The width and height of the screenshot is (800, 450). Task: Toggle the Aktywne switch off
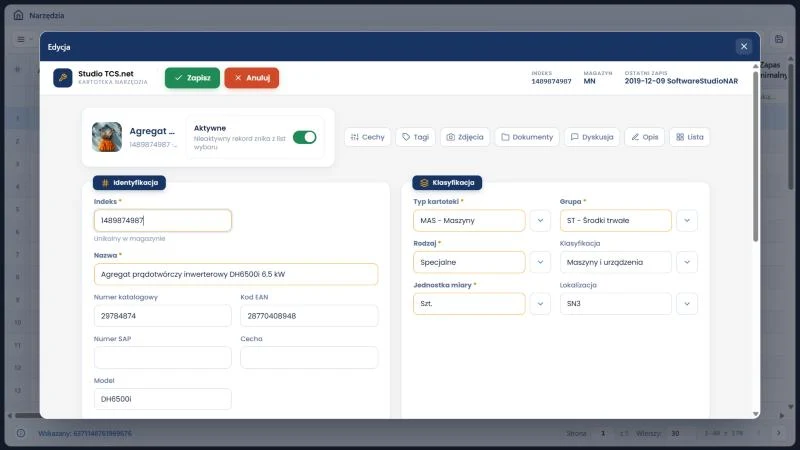[x=305, y=137]
